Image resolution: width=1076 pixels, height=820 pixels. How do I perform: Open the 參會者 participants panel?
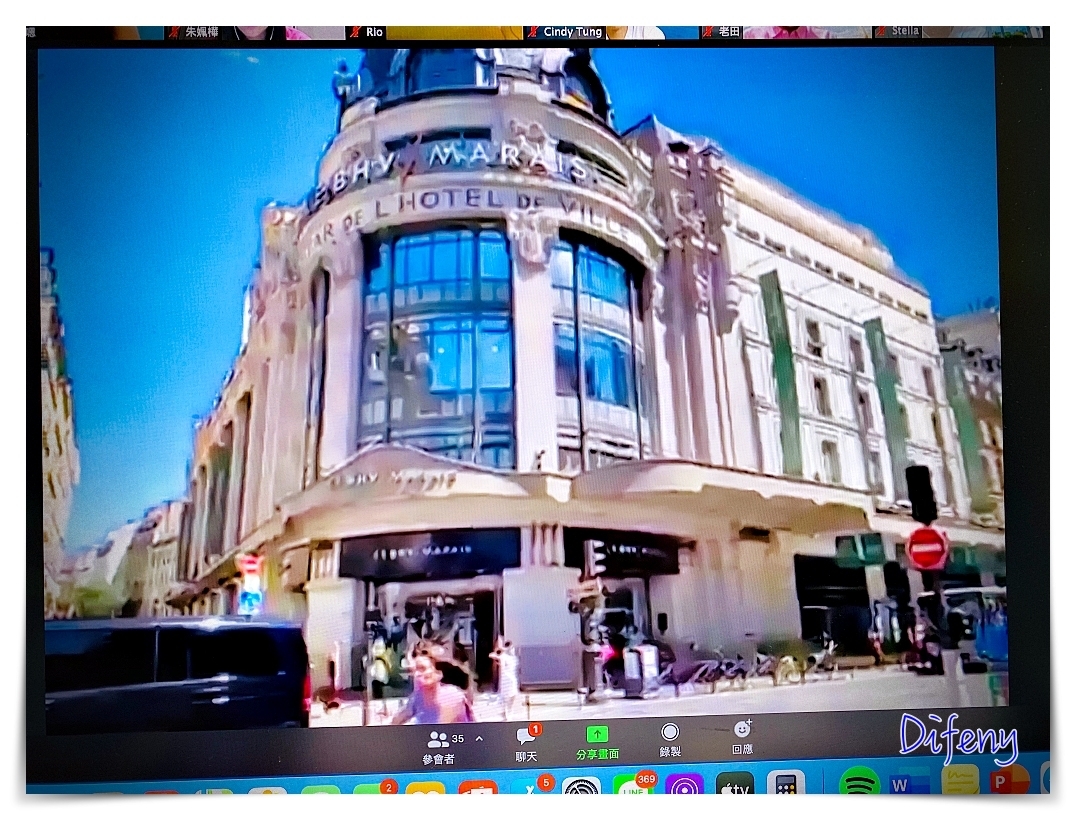click(445, 746)
